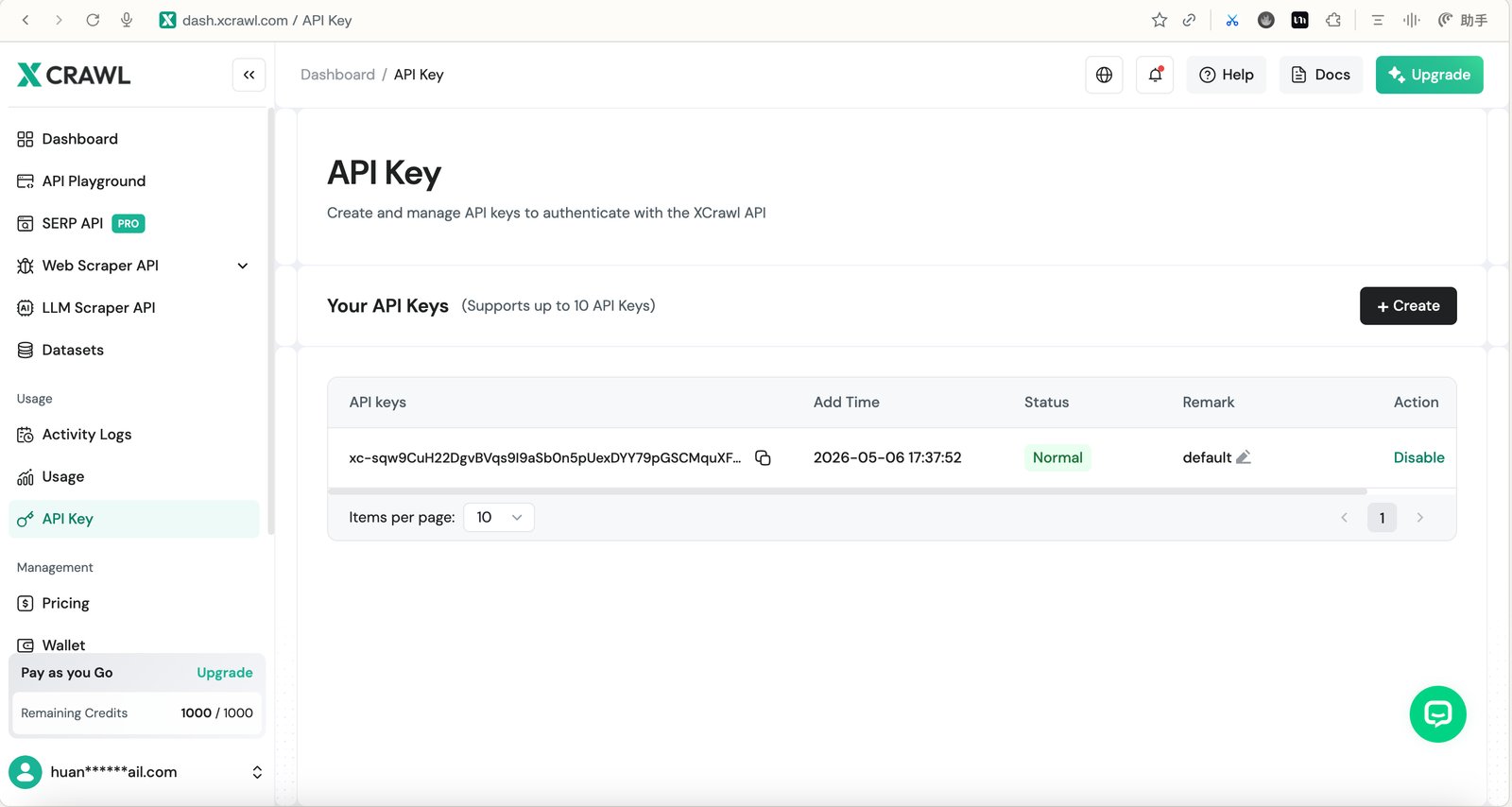Click the copy link icon in address bar
The height and width of the screenshot is (807, 1512).
click(1190, 20)
